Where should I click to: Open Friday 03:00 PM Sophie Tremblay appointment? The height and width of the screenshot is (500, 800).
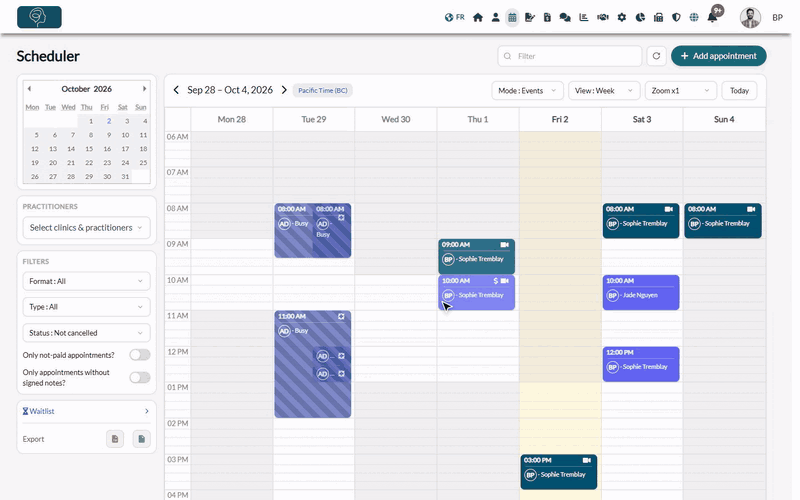559,472
